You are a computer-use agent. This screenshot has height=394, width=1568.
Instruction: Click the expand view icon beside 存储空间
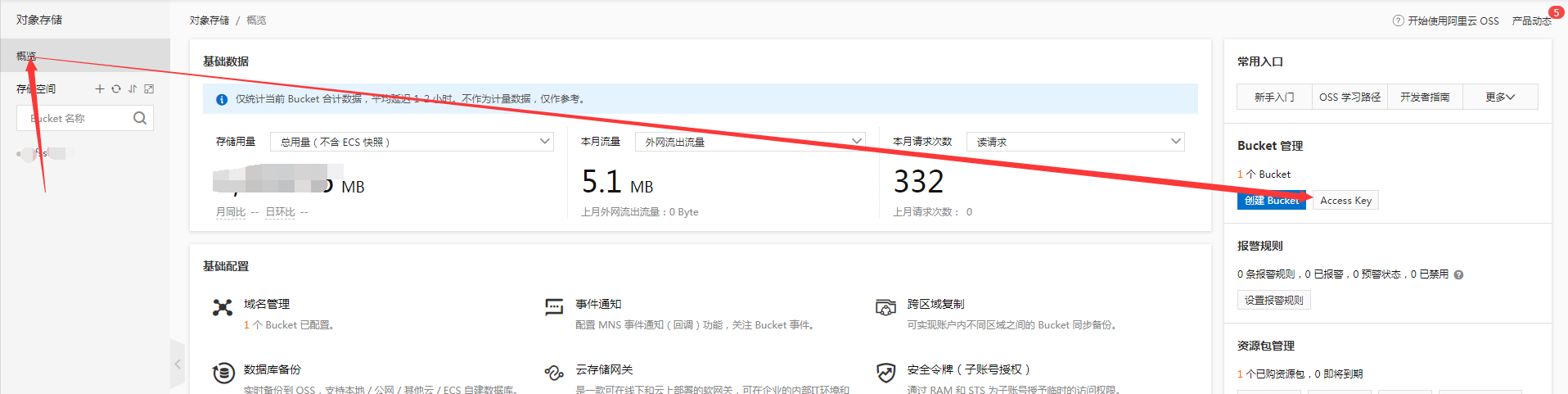pyautogui.click(x=149, y=88)
